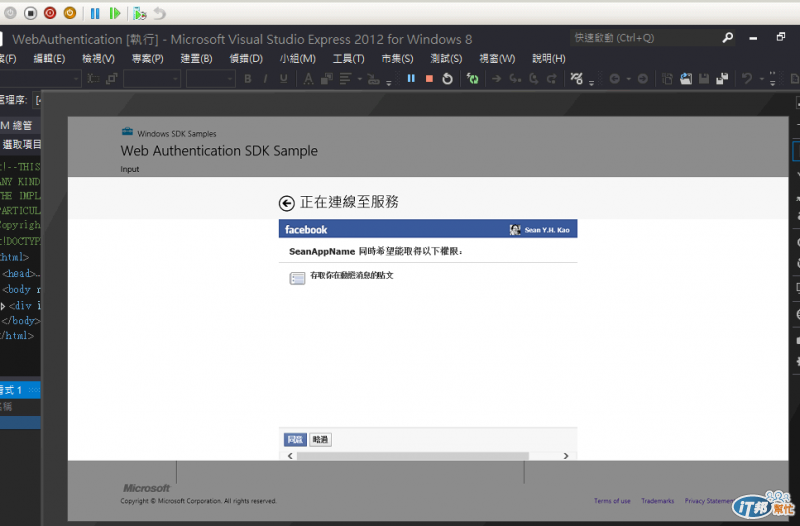This screenshot has height=526, width=800.
Task: Open the Navigate Backward dropdown arrow
Action: (629, 79)
